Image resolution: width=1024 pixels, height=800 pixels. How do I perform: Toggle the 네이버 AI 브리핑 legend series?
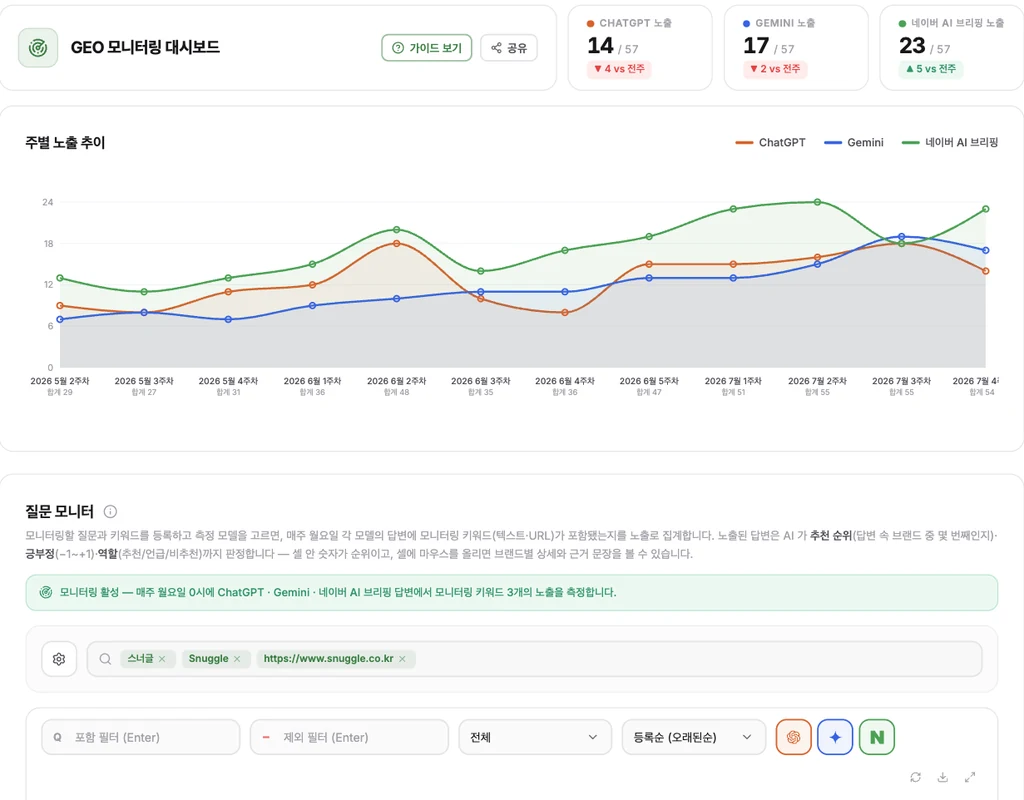point(950,142)
